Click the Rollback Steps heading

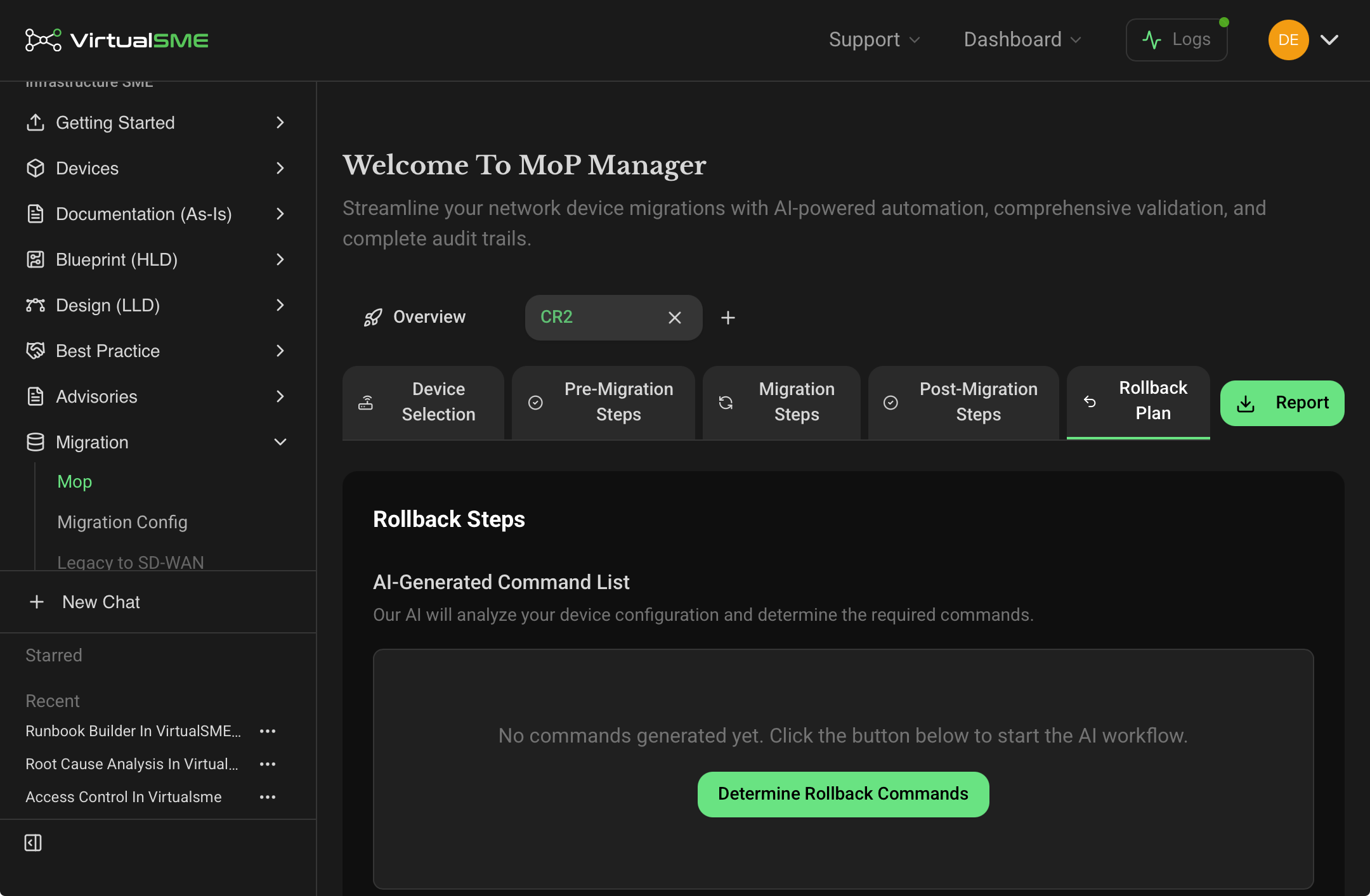coord(449,519)
